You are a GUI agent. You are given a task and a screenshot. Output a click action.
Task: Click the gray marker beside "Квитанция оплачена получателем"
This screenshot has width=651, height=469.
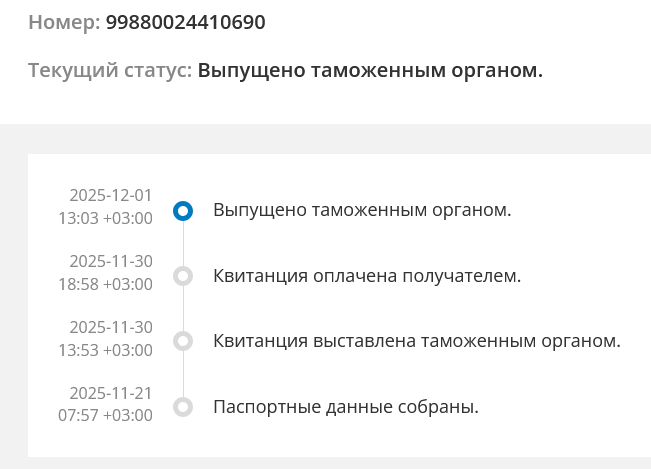[x=182, y=276]
